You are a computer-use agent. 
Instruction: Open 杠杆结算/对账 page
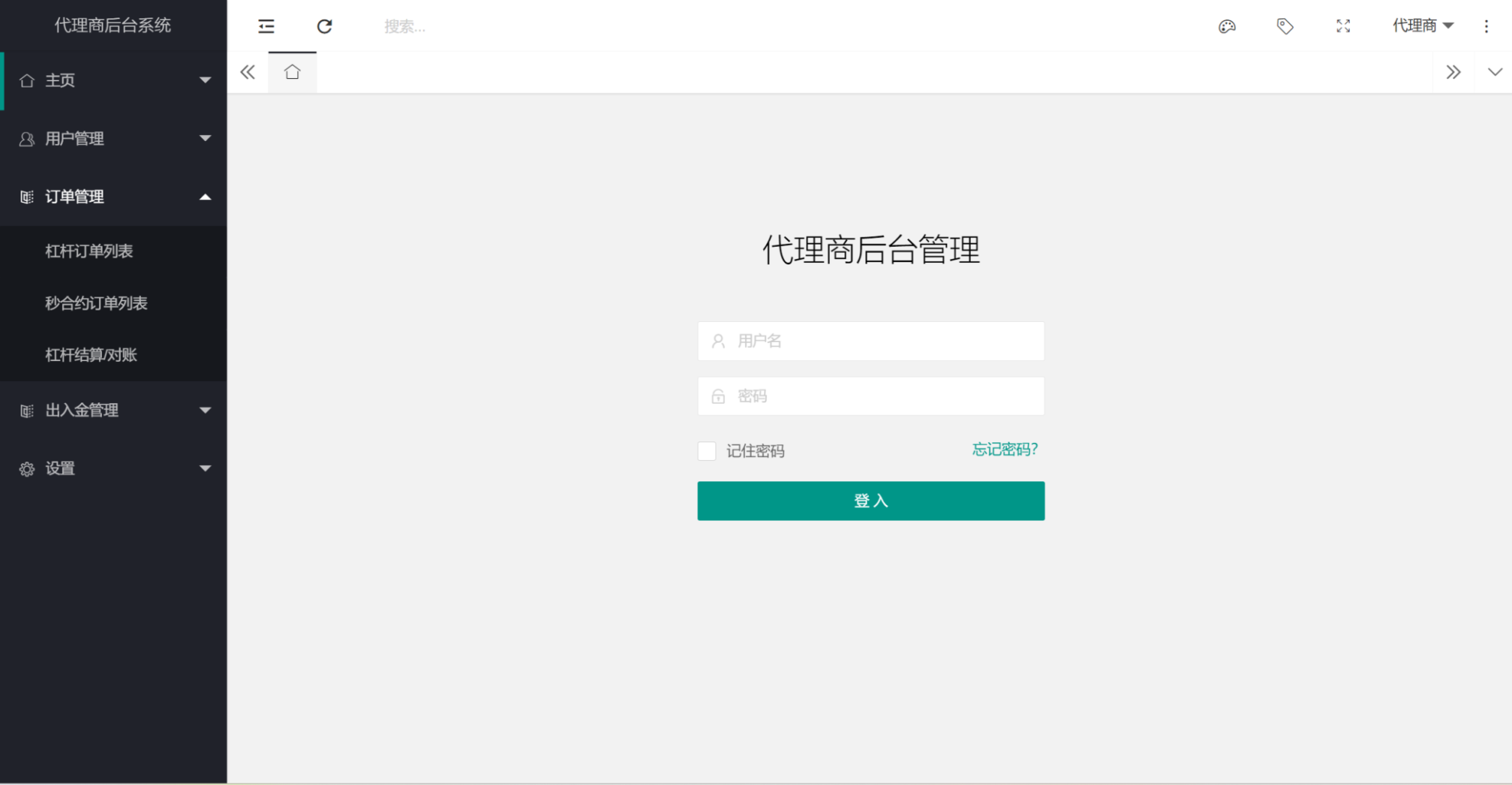(92, 354)
